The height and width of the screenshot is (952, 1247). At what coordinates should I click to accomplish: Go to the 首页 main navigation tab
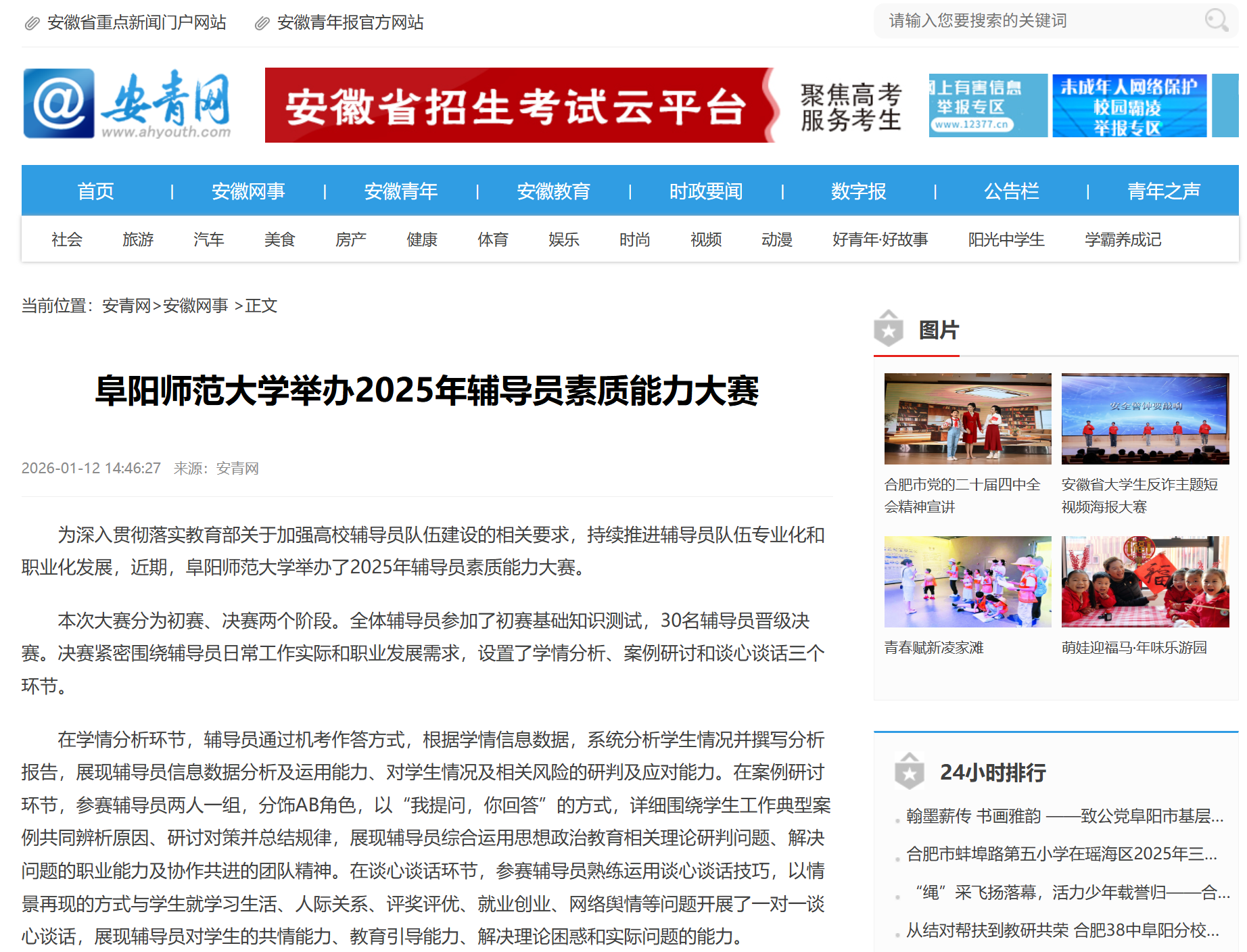pyautogui.click(x=95, y=191)
